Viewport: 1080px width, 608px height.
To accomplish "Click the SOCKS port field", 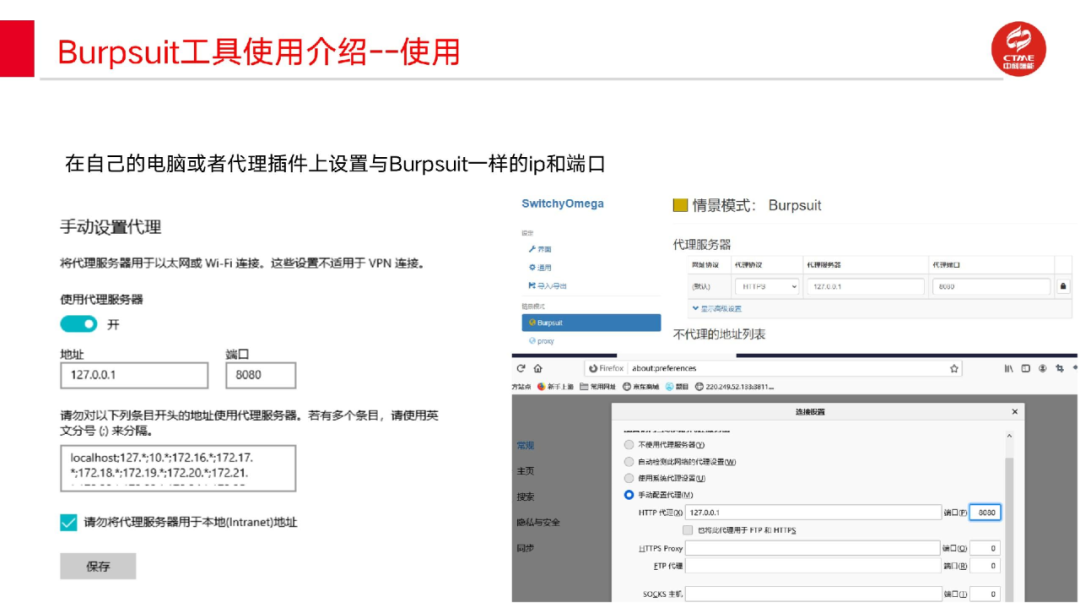I will point(985,594).
